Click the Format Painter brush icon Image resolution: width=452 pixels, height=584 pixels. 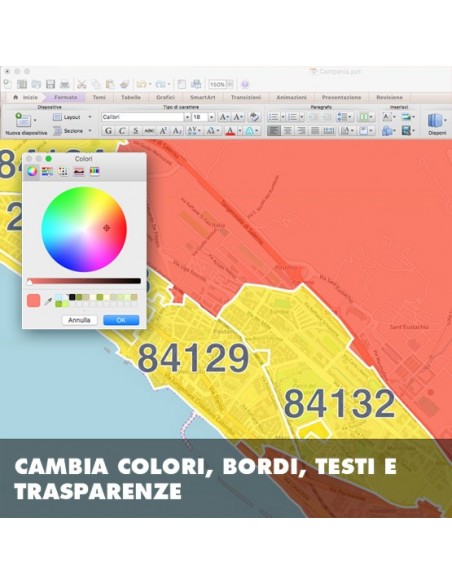point(124,85)
